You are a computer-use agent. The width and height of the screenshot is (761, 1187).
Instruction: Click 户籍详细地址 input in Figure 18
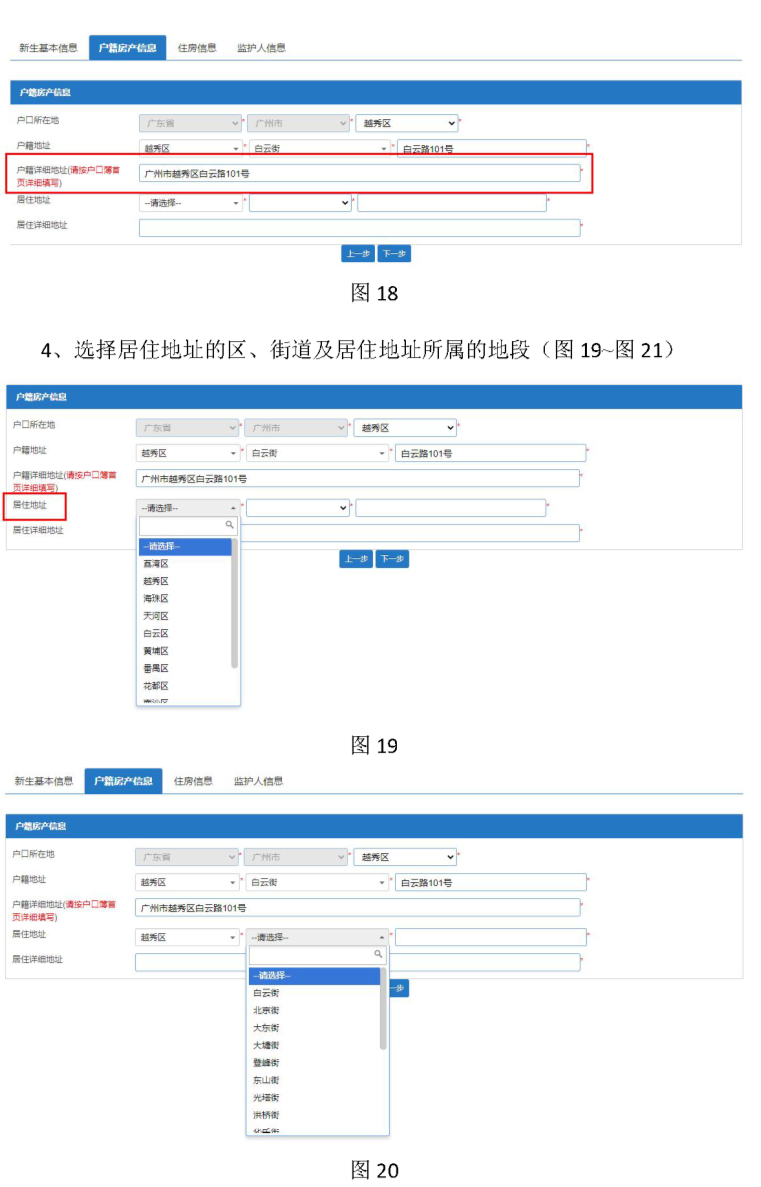coord(360,173)
